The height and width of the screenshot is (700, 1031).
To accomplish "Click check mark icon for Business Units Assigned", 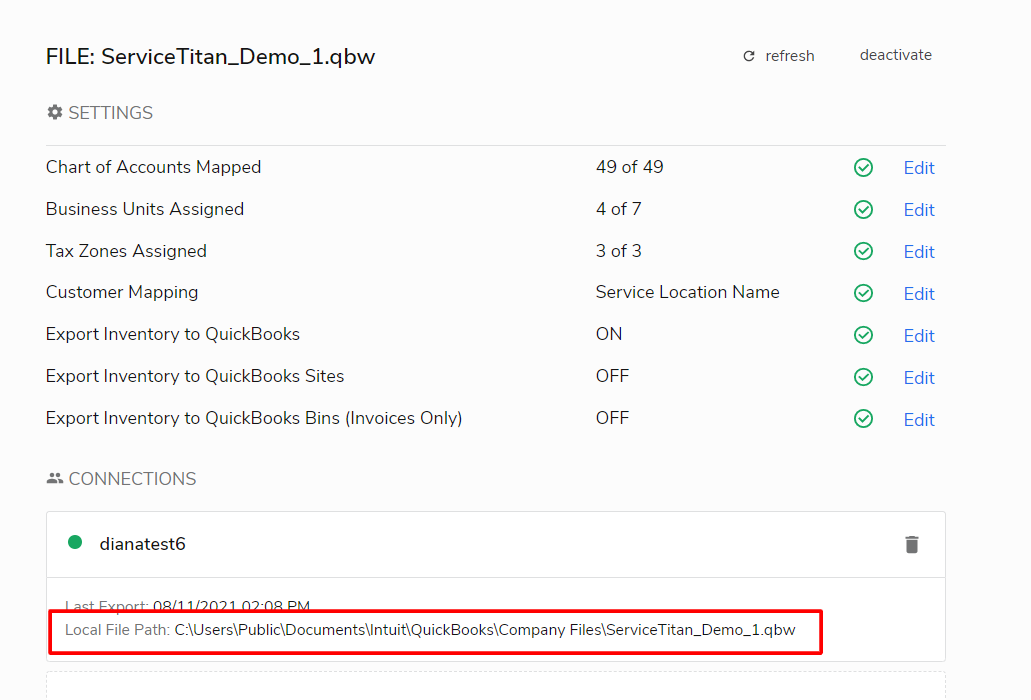I will click(x=863, y=210).
